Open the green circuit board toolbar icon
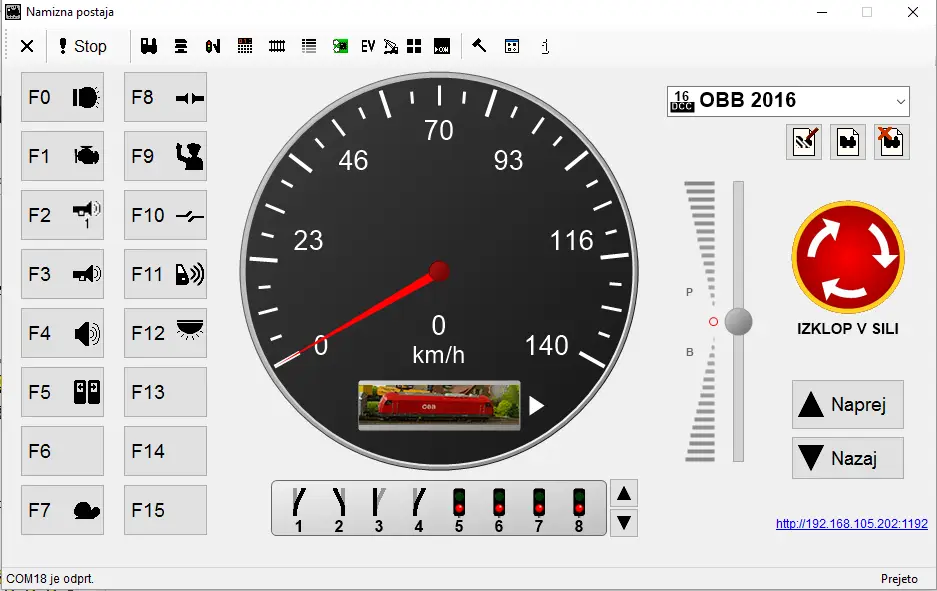937x591 pixels. click(340, 46)
